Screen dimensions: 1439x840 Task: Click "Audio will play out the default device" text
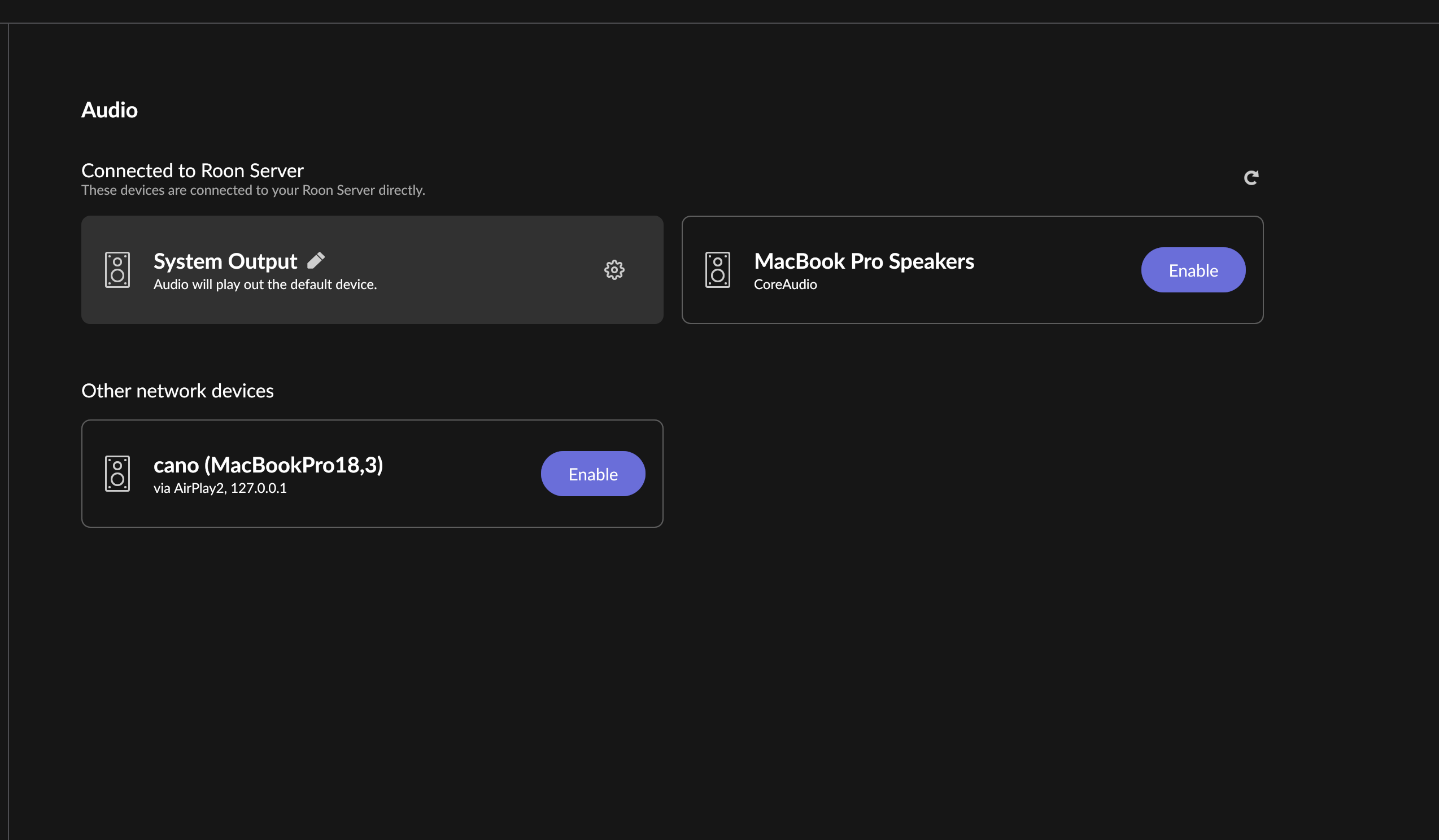[265, 284]
